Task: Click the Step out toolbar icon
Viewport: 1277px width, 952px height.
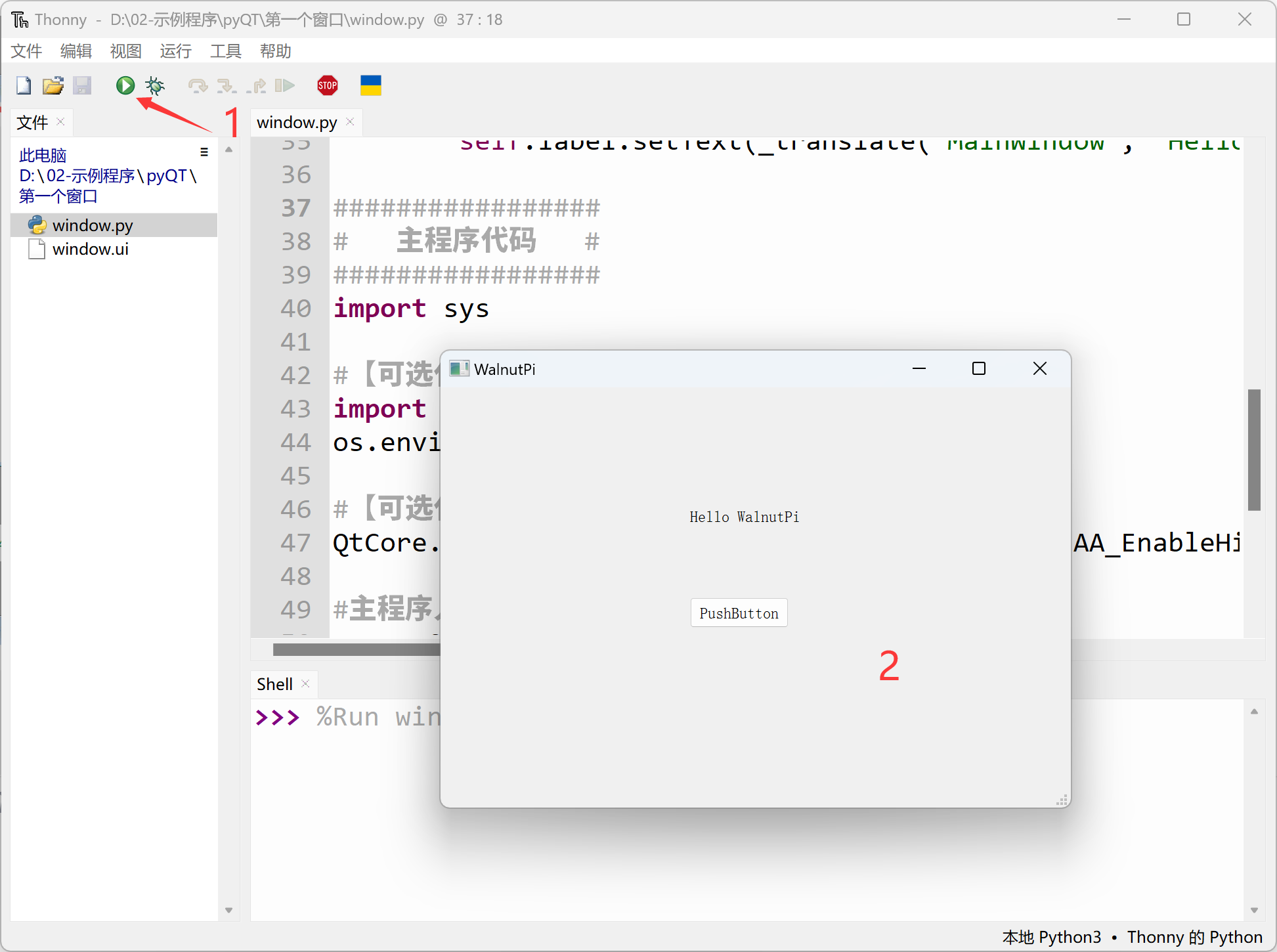Action: click(x=256, y=85)
